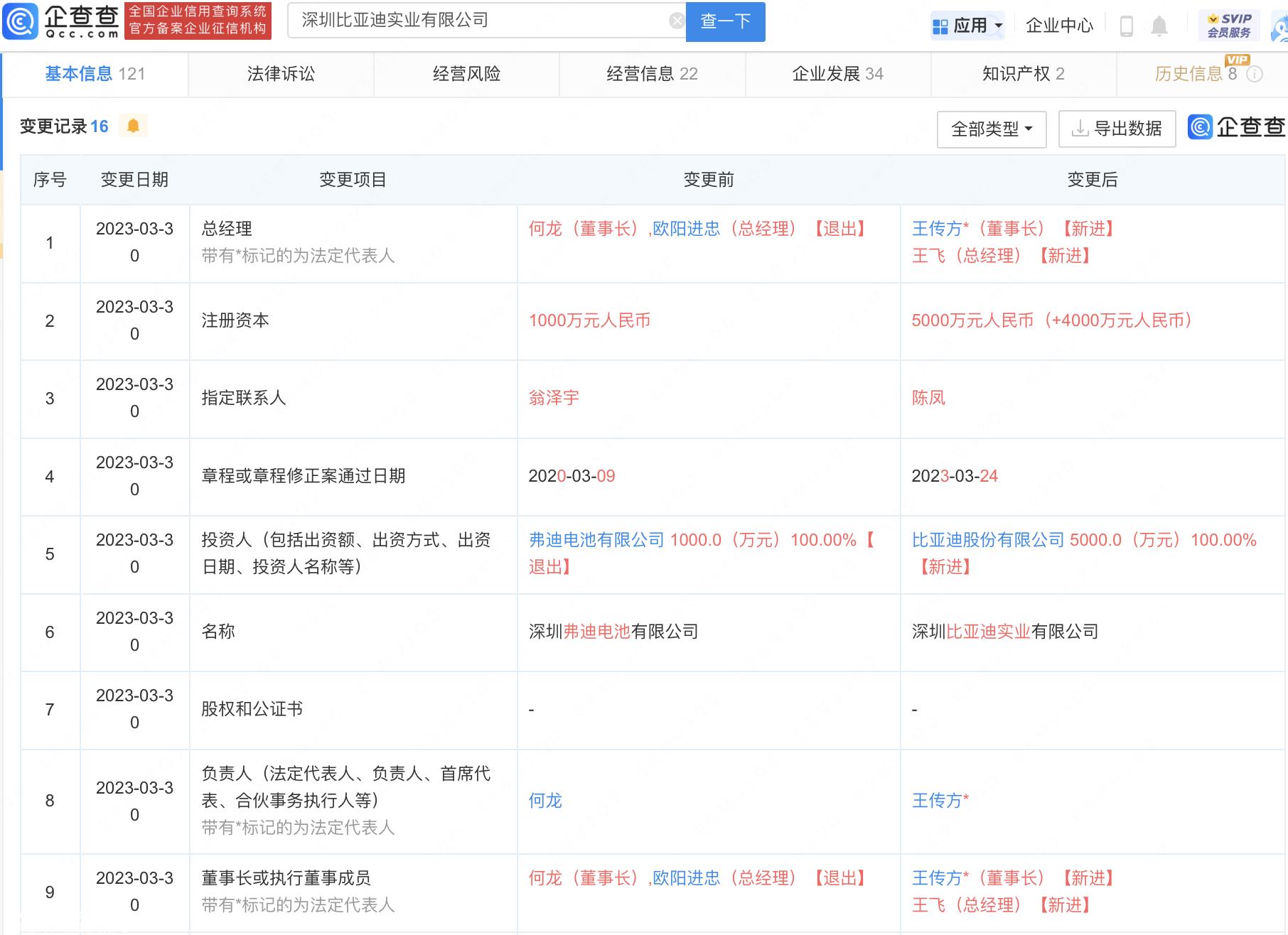Click the change record alert bell icon

click(x=133, y=126)
